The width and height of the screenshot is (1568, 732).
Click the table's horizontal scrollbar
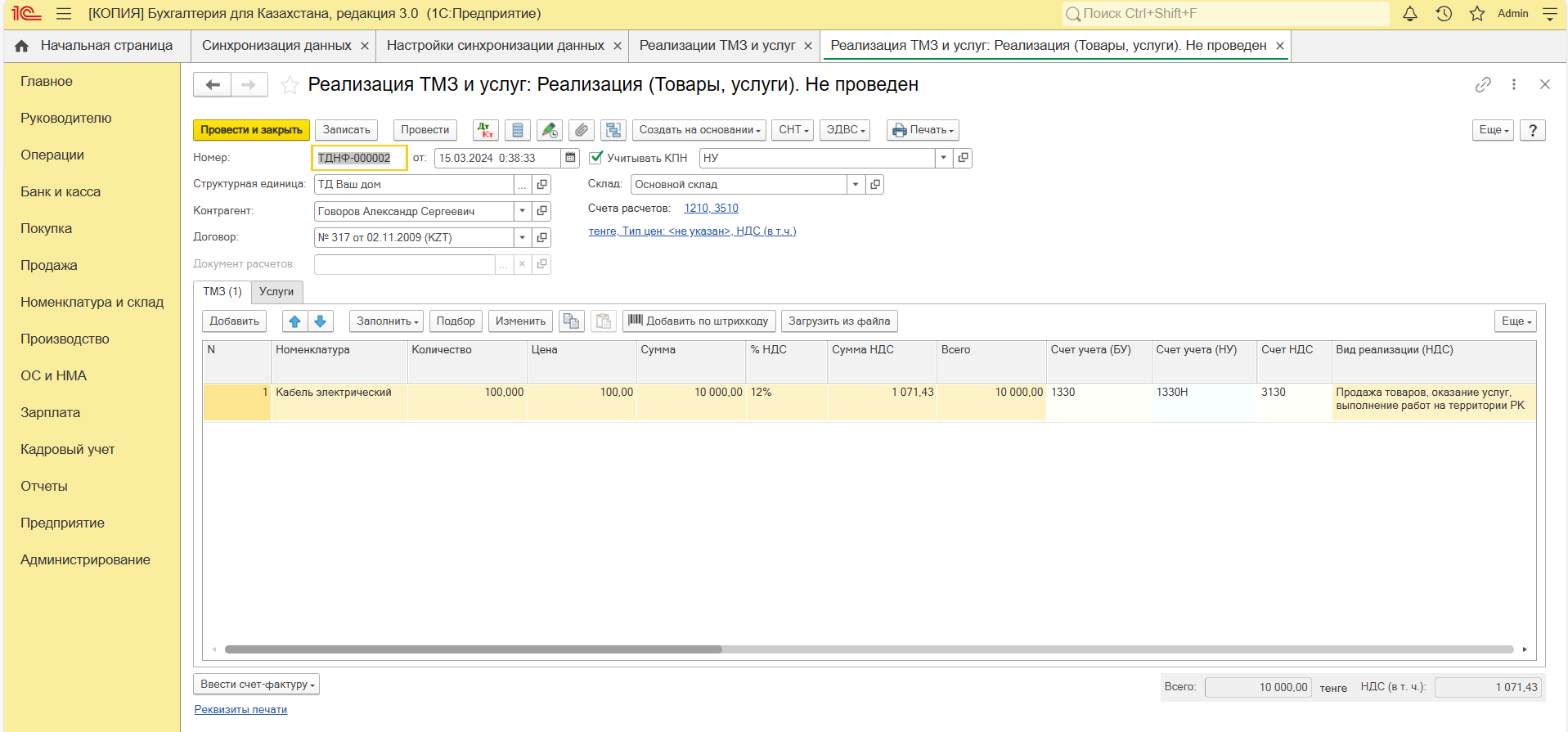[473, 649]
